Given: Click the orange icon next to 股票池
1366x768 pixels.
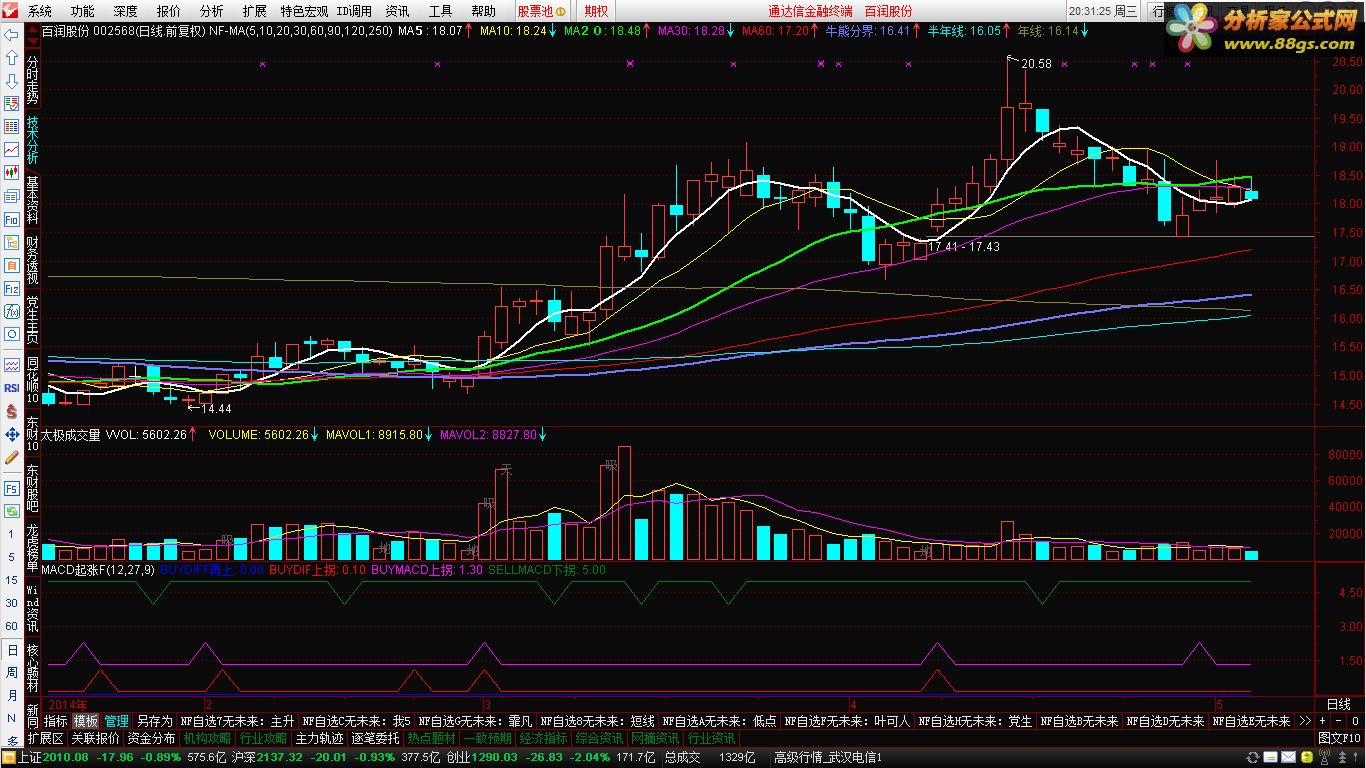Looking at the screenshot, I should point(561,11).
